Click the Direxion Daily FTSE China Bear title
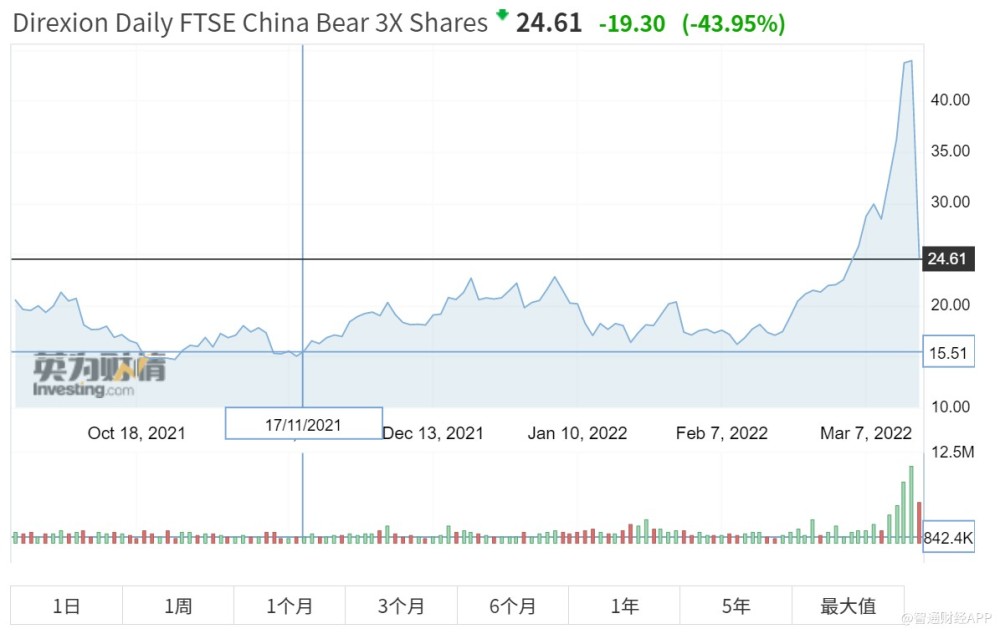Screen dimensions: 1000x634 coord(250,22)
